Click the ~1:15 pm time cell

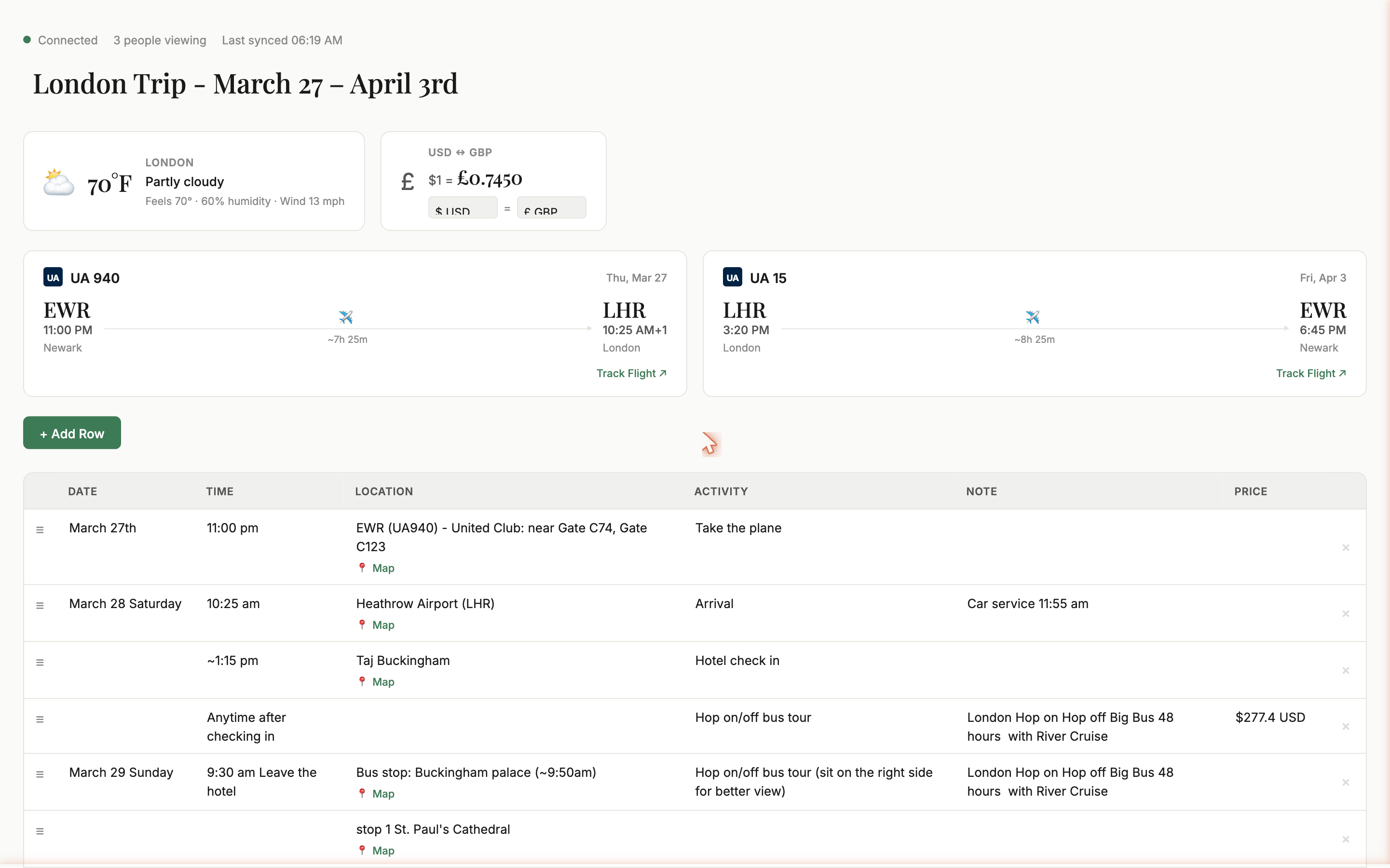point(232,660)
